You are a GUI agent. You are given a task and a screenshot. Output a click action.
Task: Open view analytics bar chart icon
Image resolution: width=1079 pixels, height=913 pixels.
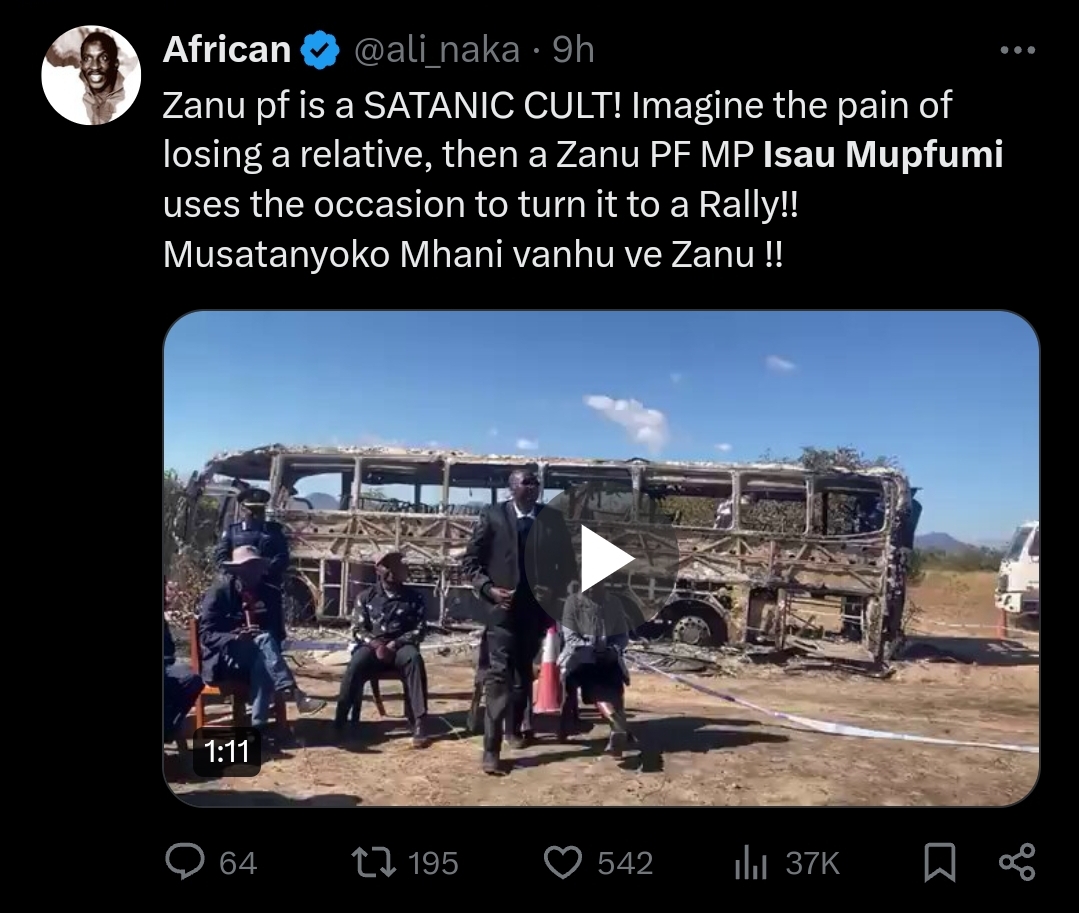(x=751, y=862)
